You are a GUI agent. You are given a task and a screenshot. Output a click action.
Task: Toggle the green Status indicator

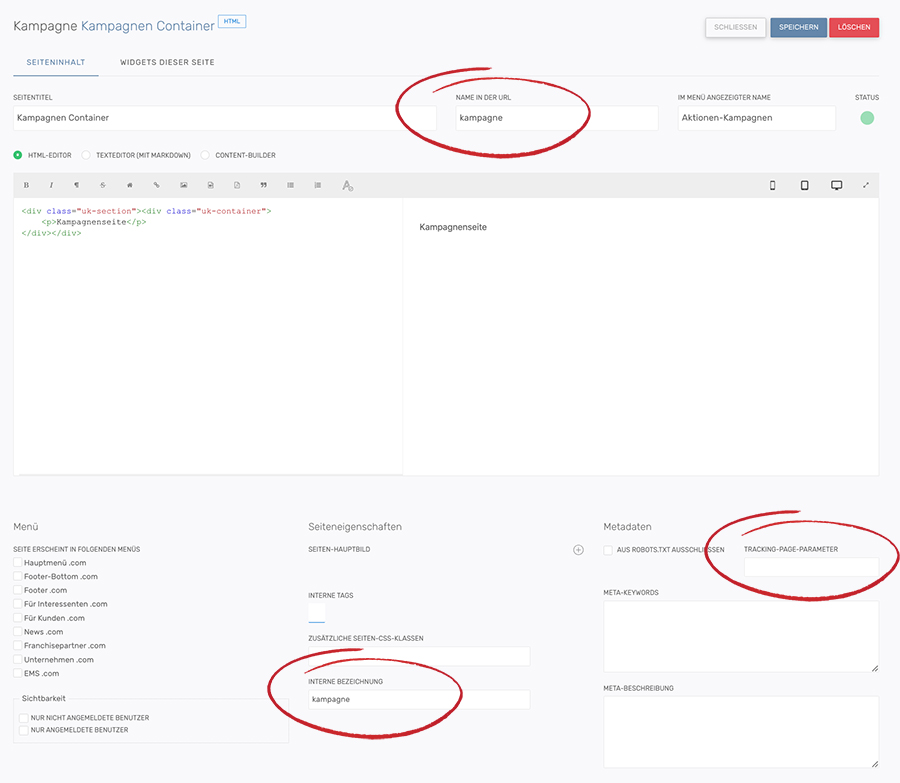[x=867, y=118]
